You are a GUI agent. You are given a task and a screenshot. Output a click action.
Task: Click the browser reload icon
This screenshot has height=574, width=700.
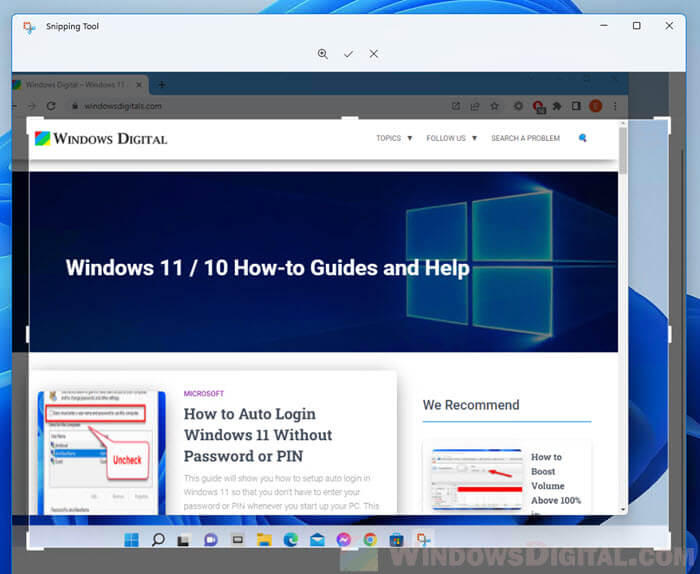coord(51,106)
